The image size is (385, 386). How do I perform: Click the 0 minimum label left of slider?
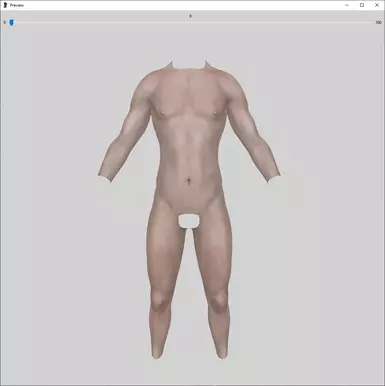point(5,23)
